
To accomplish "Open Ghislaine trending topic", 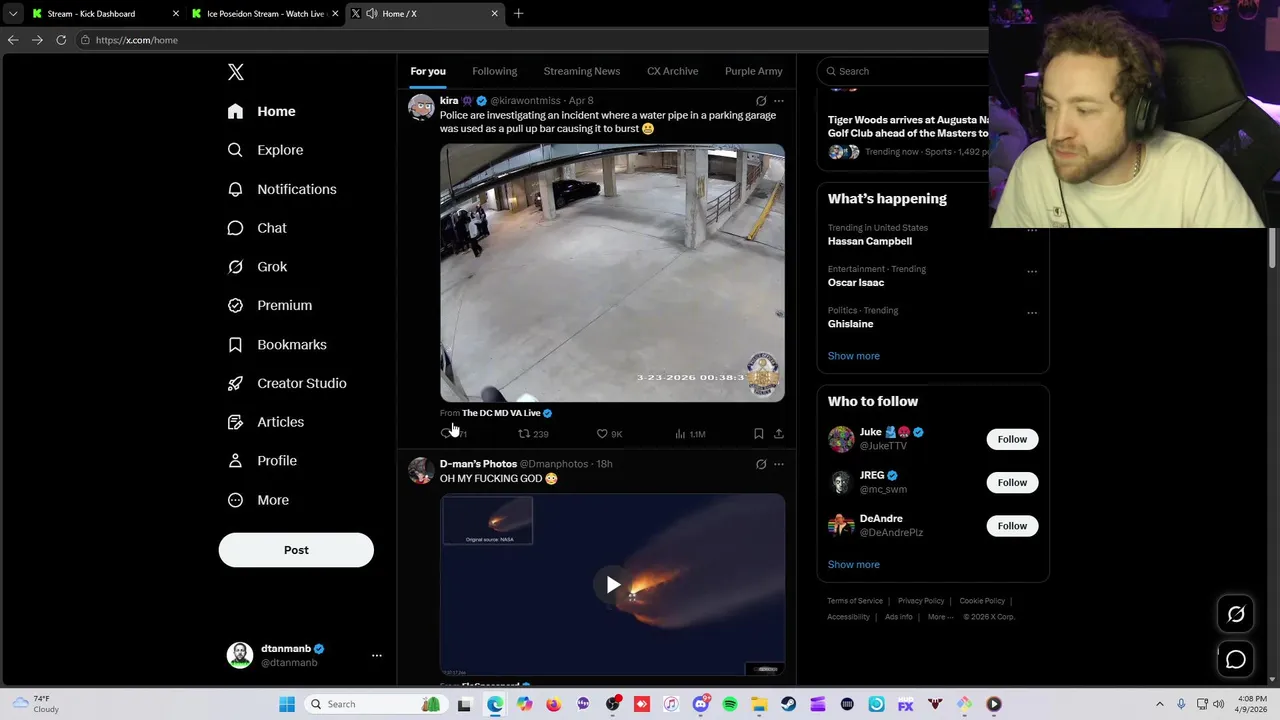I will click(851, 324).
